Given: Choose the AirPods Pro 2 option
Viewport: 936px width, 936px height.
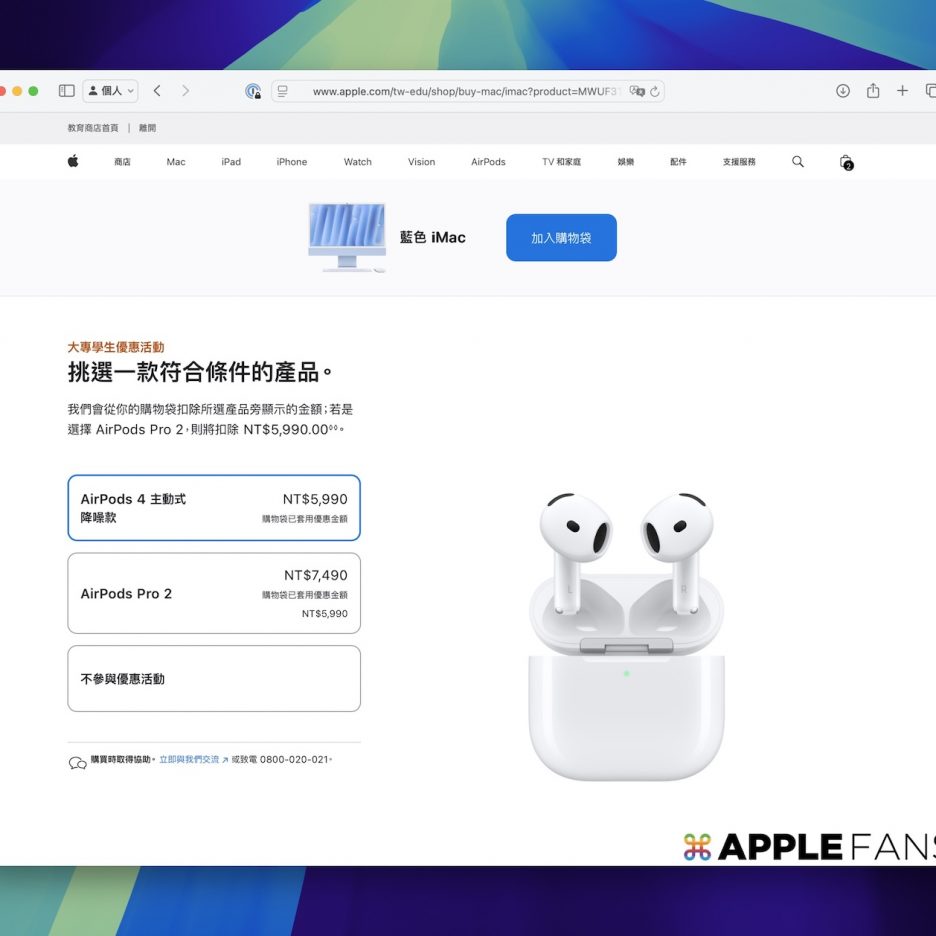Looking at the screenshot, I should tap(214, 593).
